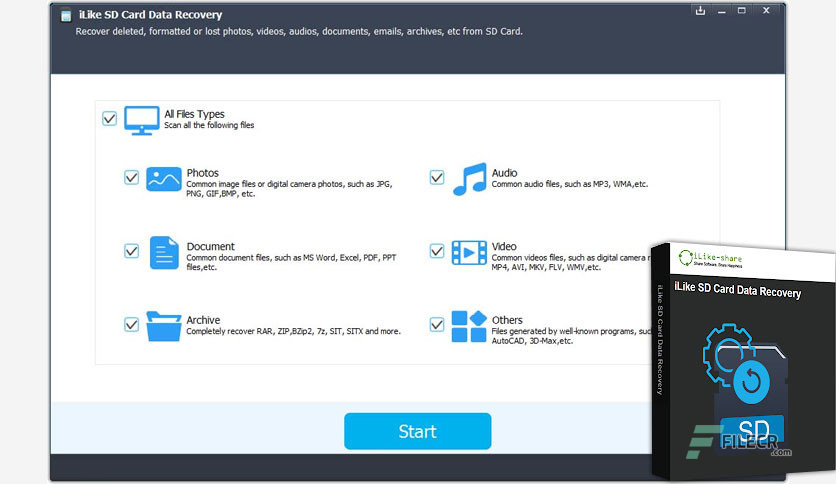The height and width of the screenshot is (484, 836).
Task: Click the app icon in title bar
Action: [x=66, y=16]
